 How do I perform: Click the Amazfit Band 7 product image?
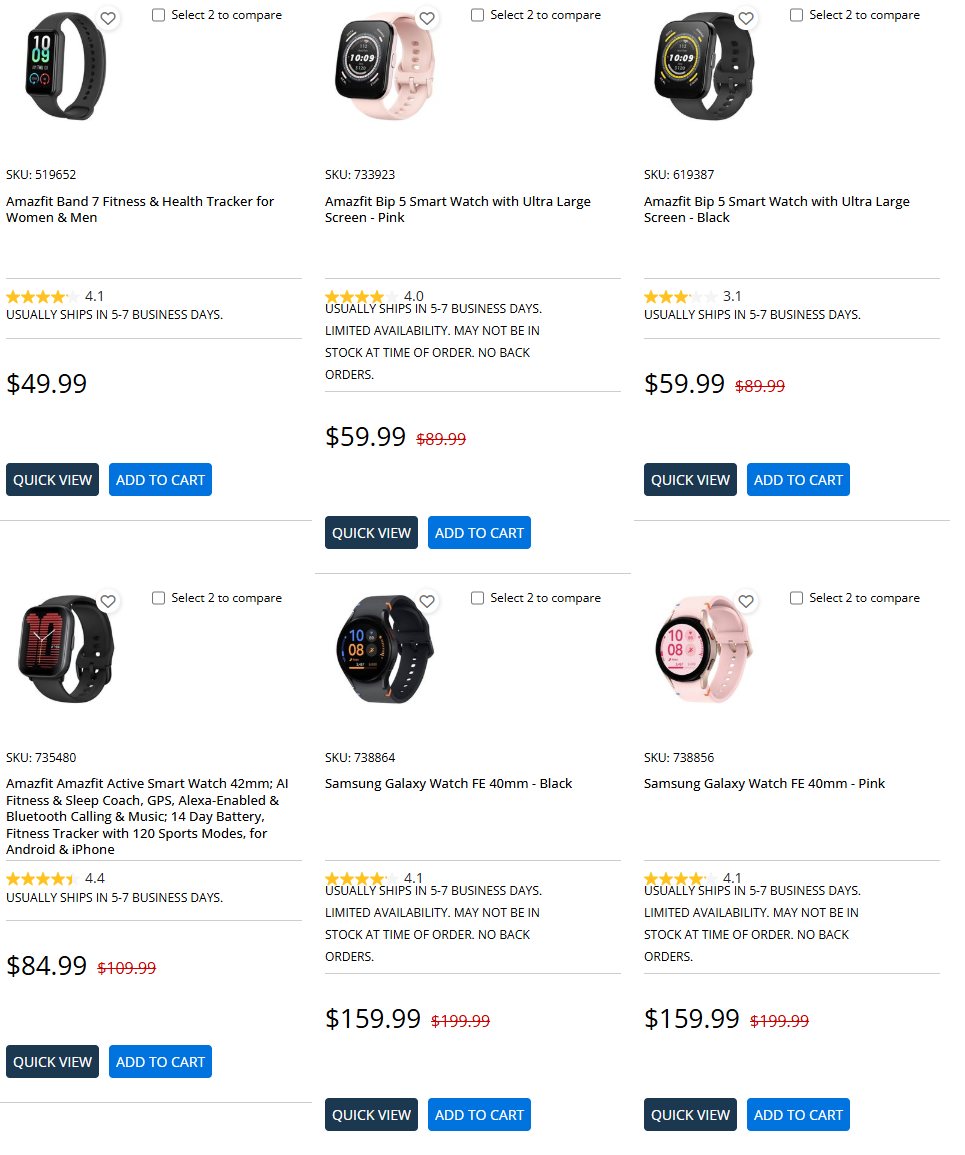[65, 65]
